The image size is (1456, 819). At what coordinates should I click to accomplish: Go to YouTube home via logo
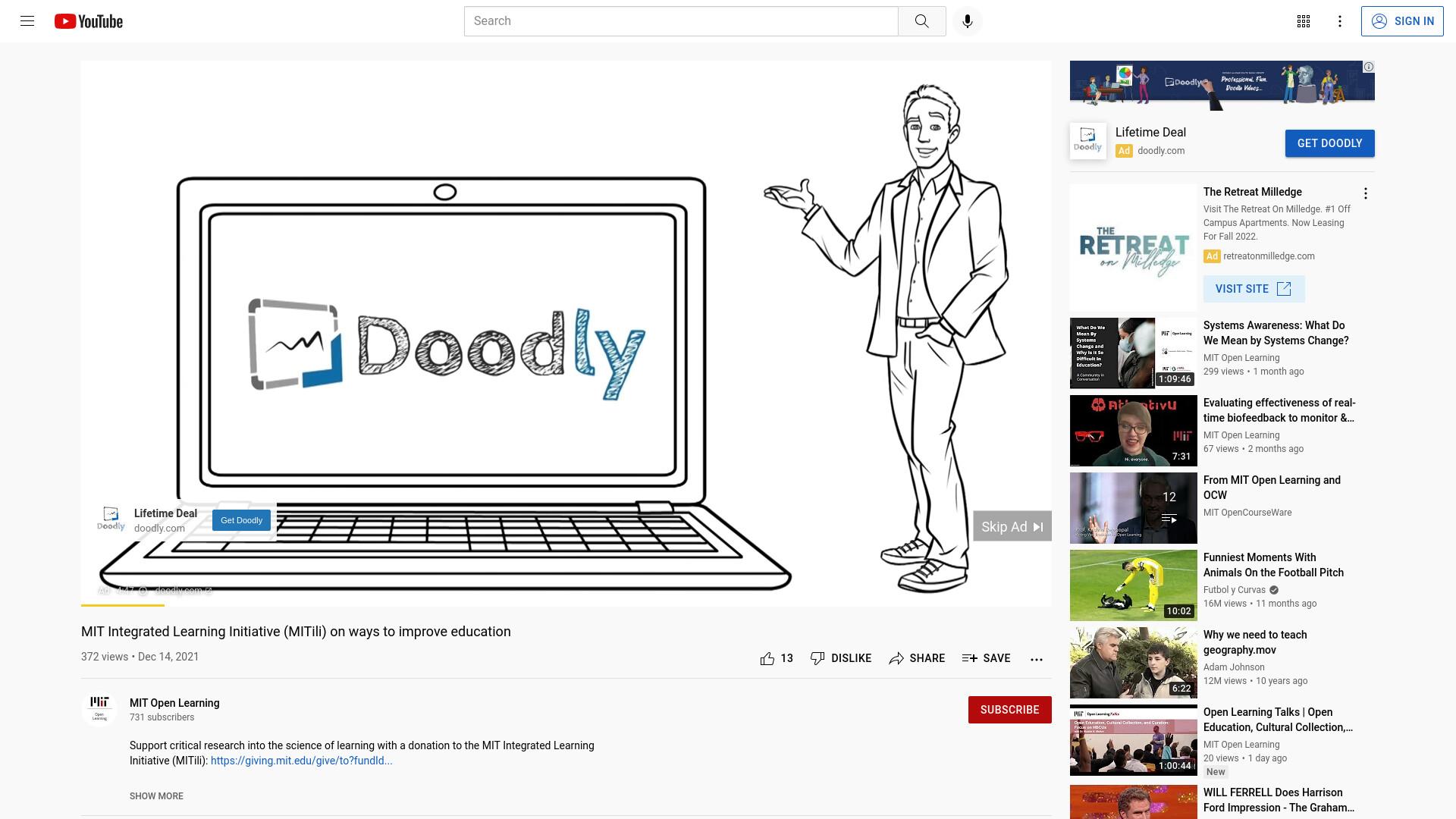89,21
